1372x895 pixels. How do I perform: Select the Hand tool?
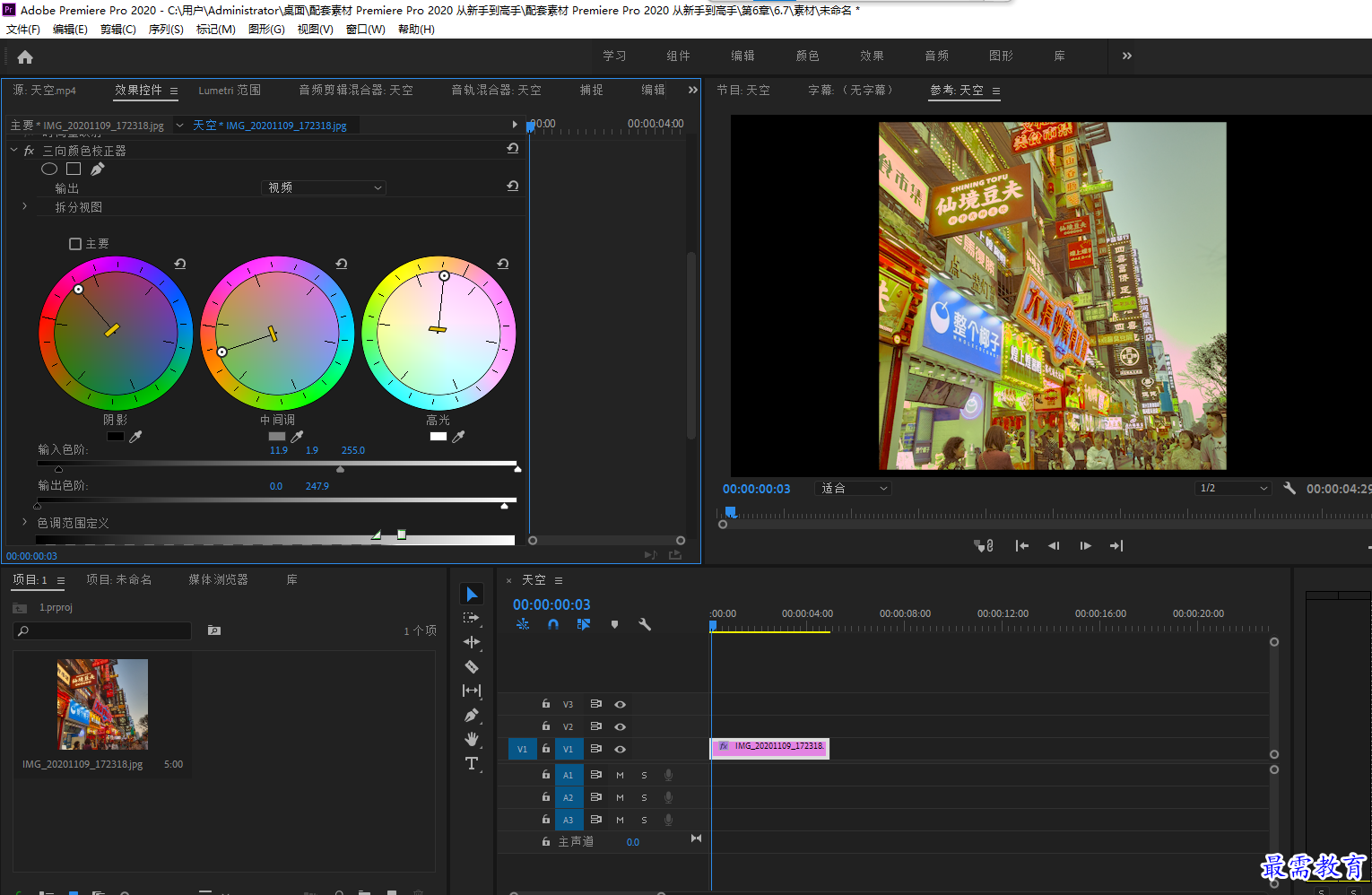[472, 739]
